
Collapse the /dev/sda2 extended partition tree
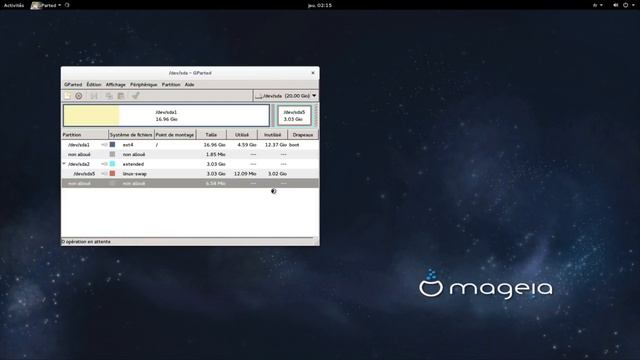tap(64, 164)
